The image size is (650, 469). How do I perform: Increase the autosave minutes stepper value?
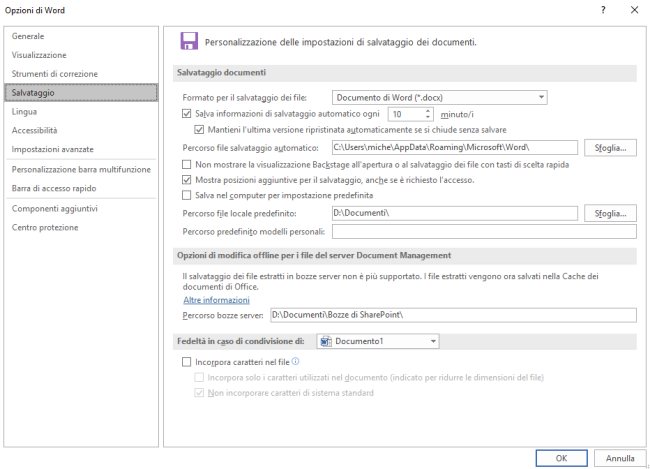point(428,111)
